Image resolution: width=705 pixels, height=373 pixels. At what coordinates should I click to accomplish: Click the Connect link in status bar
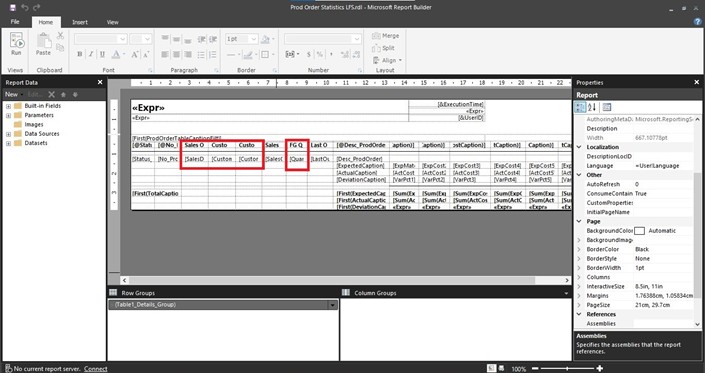[96, 369]
